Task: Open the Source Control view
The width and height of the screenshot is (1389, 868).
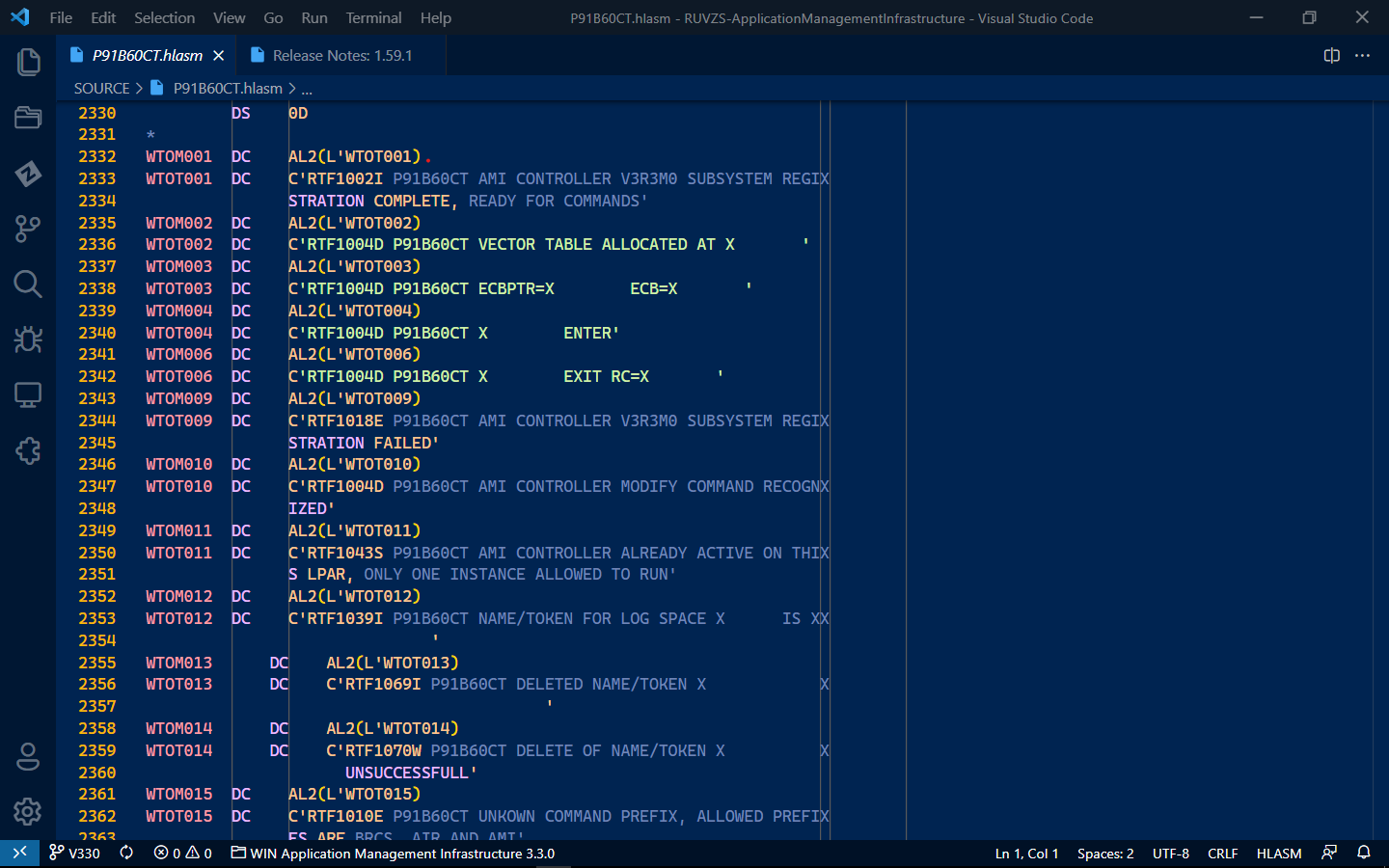Action: click(x=28, y=229)
